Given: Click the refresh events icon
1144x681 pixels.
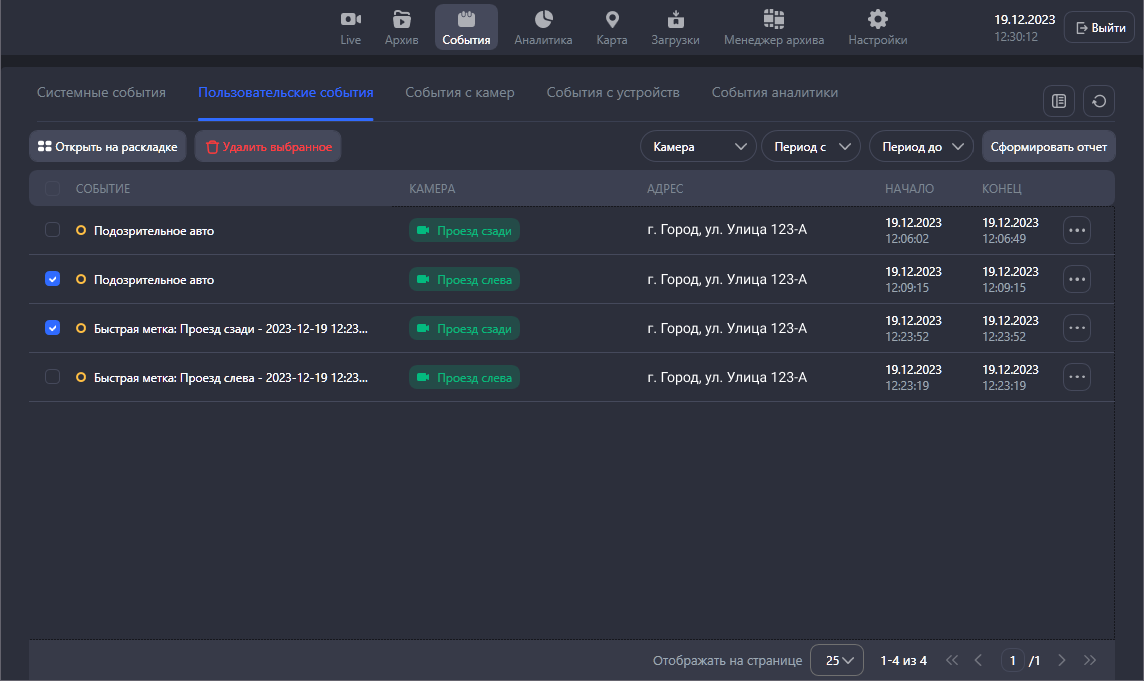Looking at the screenshot, I should pyautogui.click(x=1099, y=101).
